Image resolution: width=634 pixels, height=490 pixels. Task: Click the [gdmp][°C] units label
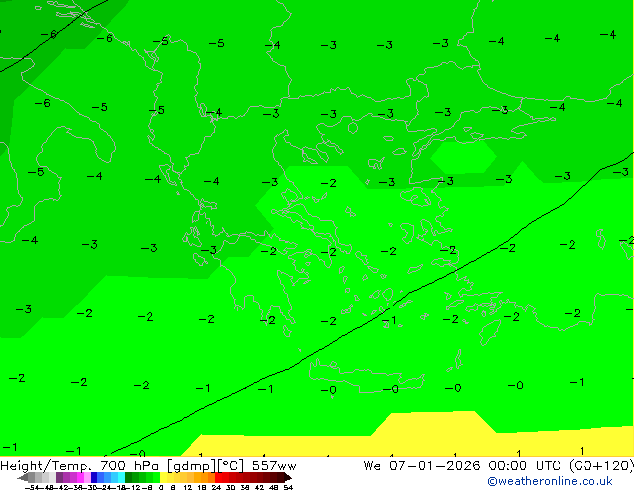[x=205, y=466]
